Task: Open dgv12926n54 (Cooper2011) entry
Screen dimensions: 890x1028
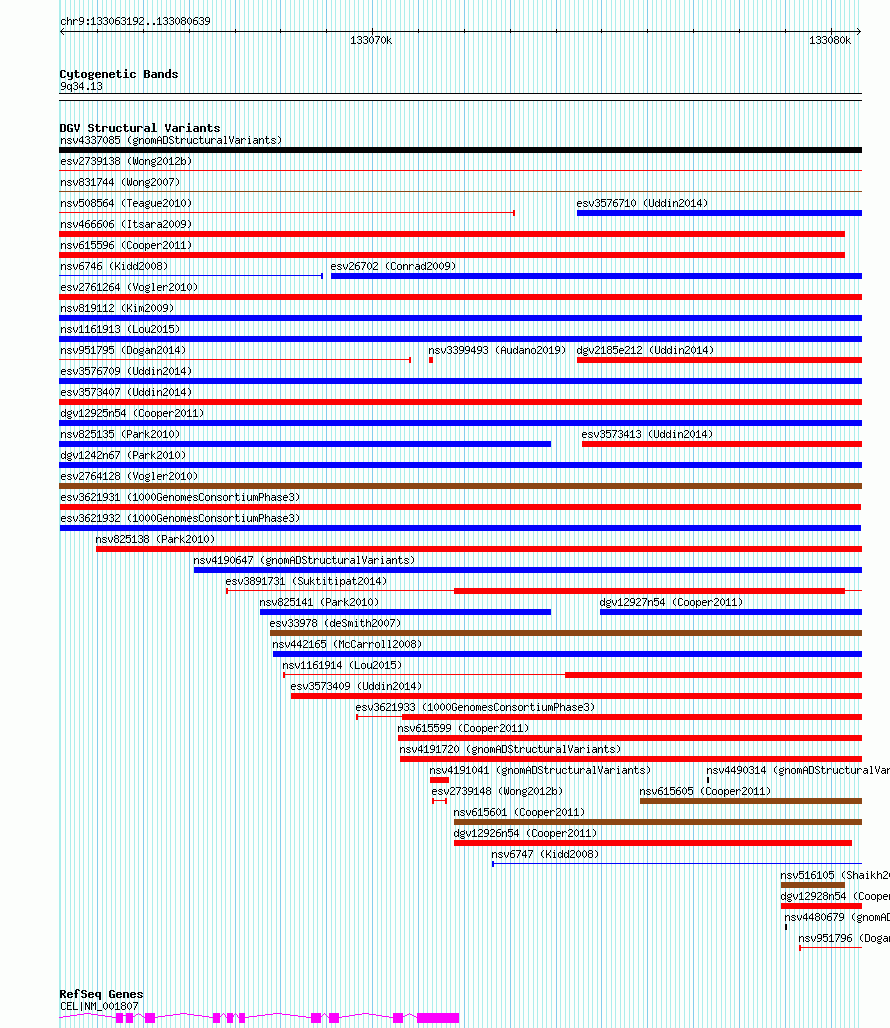Action: [x=526, y=833]
